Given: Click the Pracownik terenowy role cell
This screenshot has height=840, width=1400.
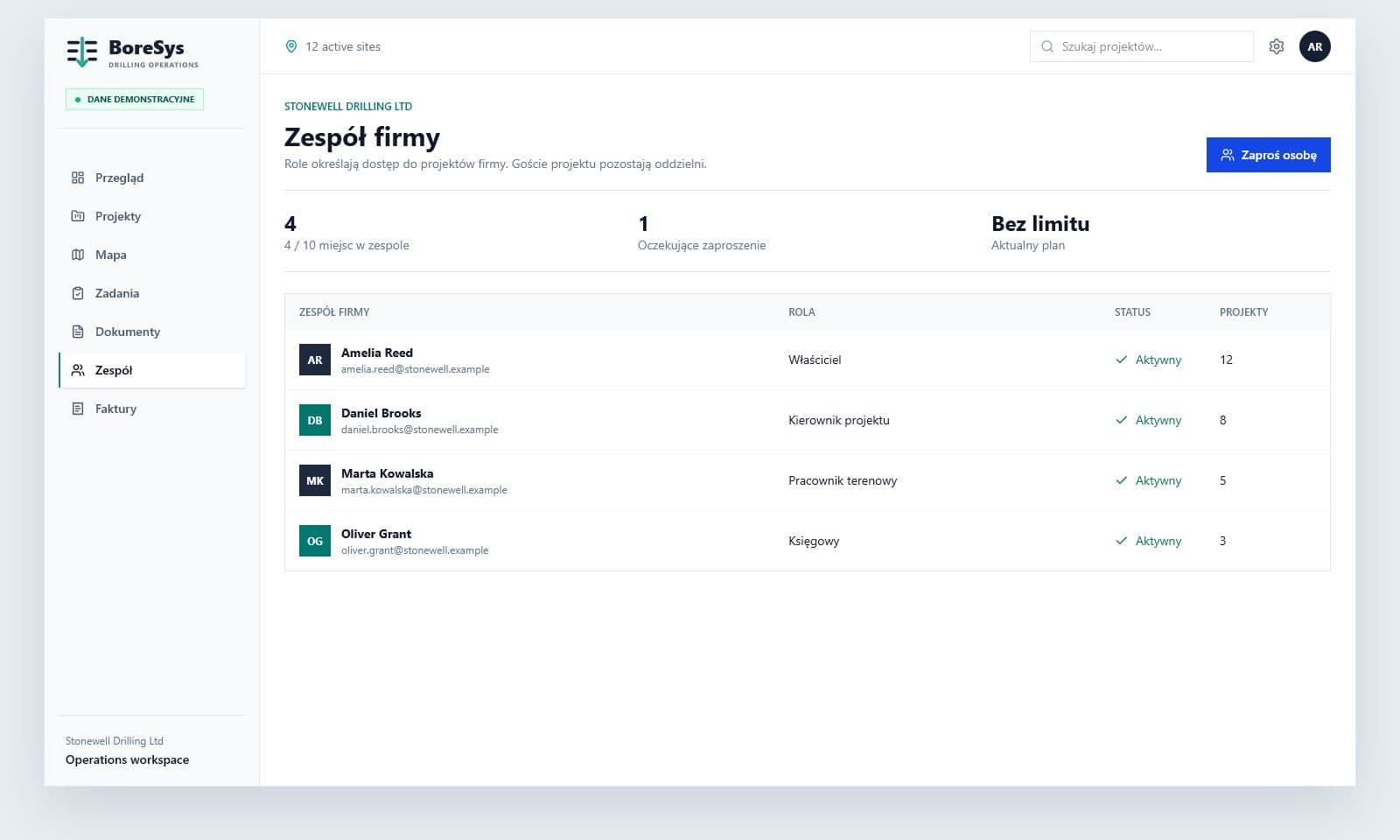Looking at the screenshot, I should [843, 480].
